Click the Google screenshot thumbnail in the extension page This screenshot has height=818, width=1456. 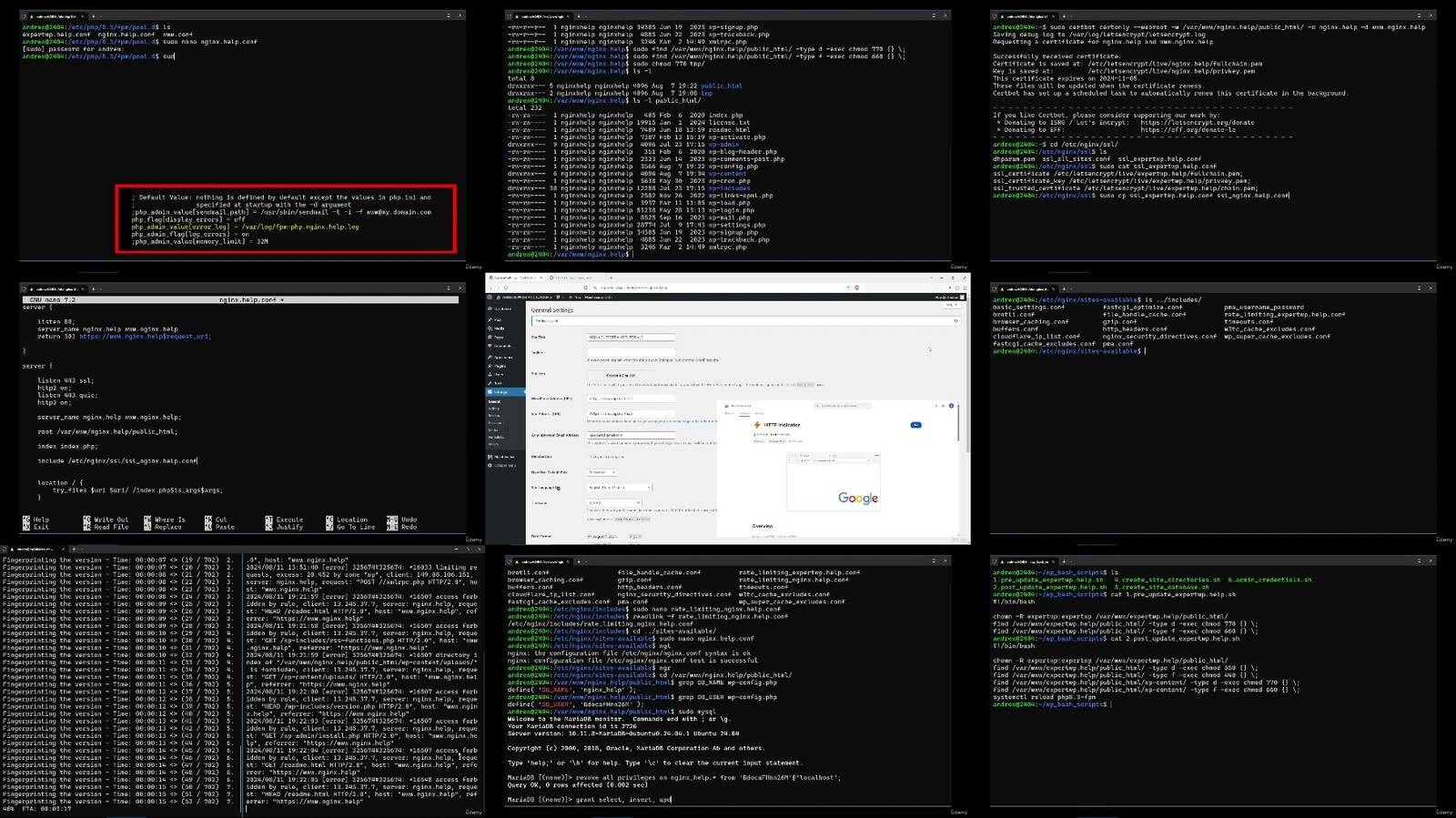click(834, 481)
